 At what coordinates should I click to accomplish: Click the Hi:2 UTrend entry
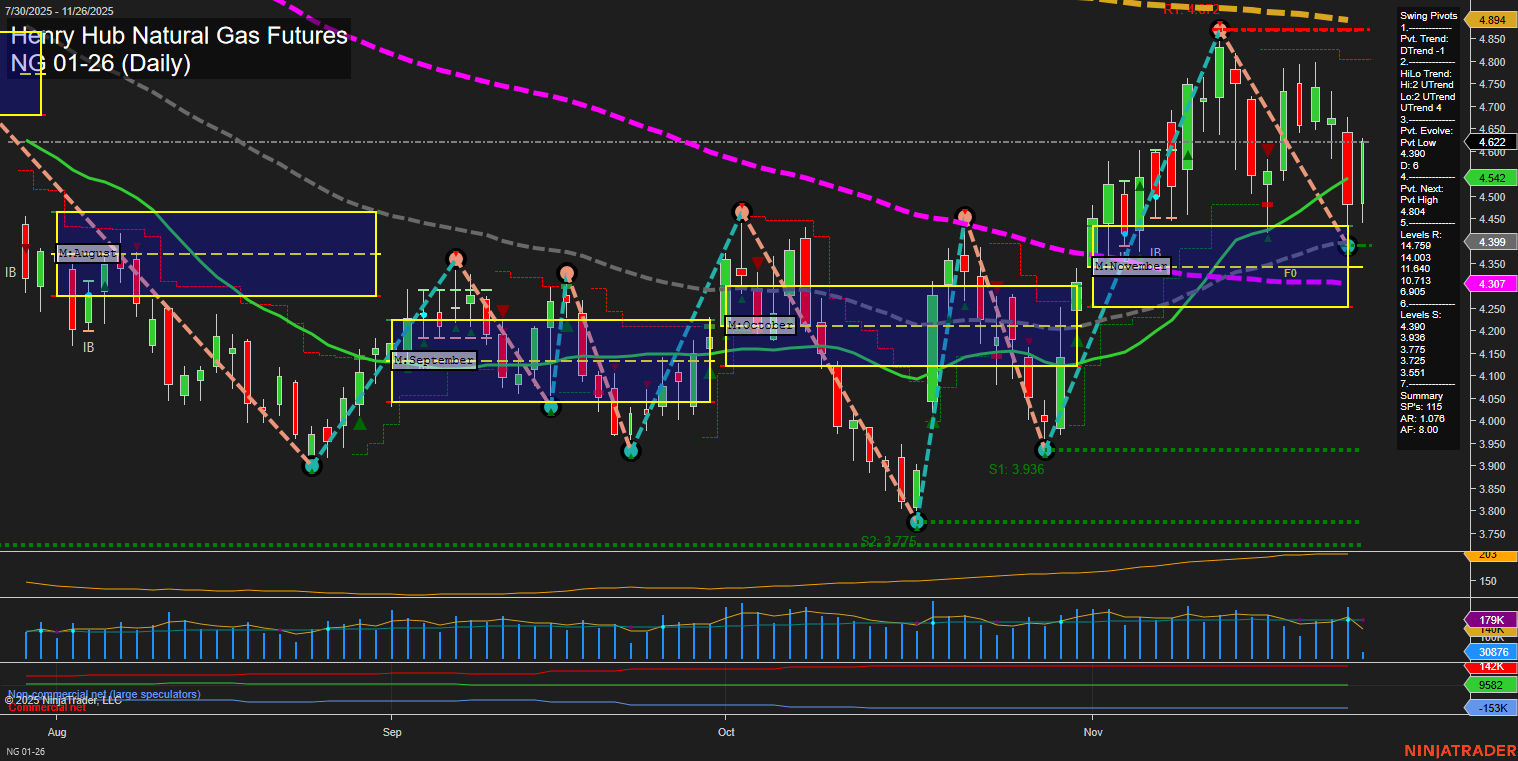coord(1427,85)
